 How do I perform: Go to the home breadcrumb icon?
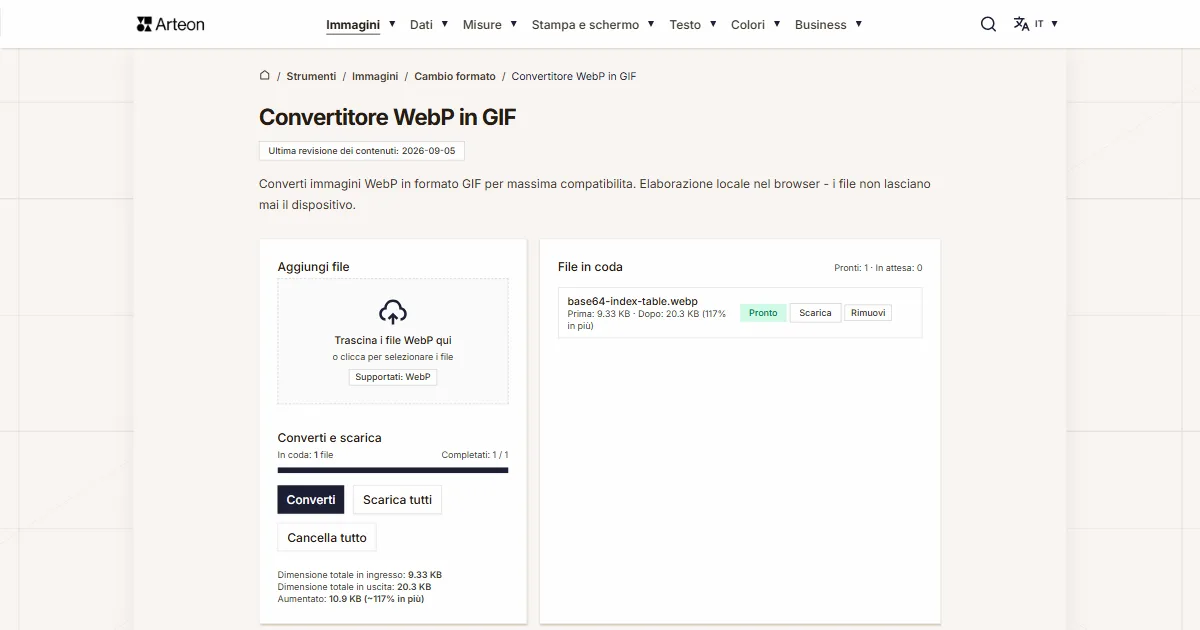point(265,75)
